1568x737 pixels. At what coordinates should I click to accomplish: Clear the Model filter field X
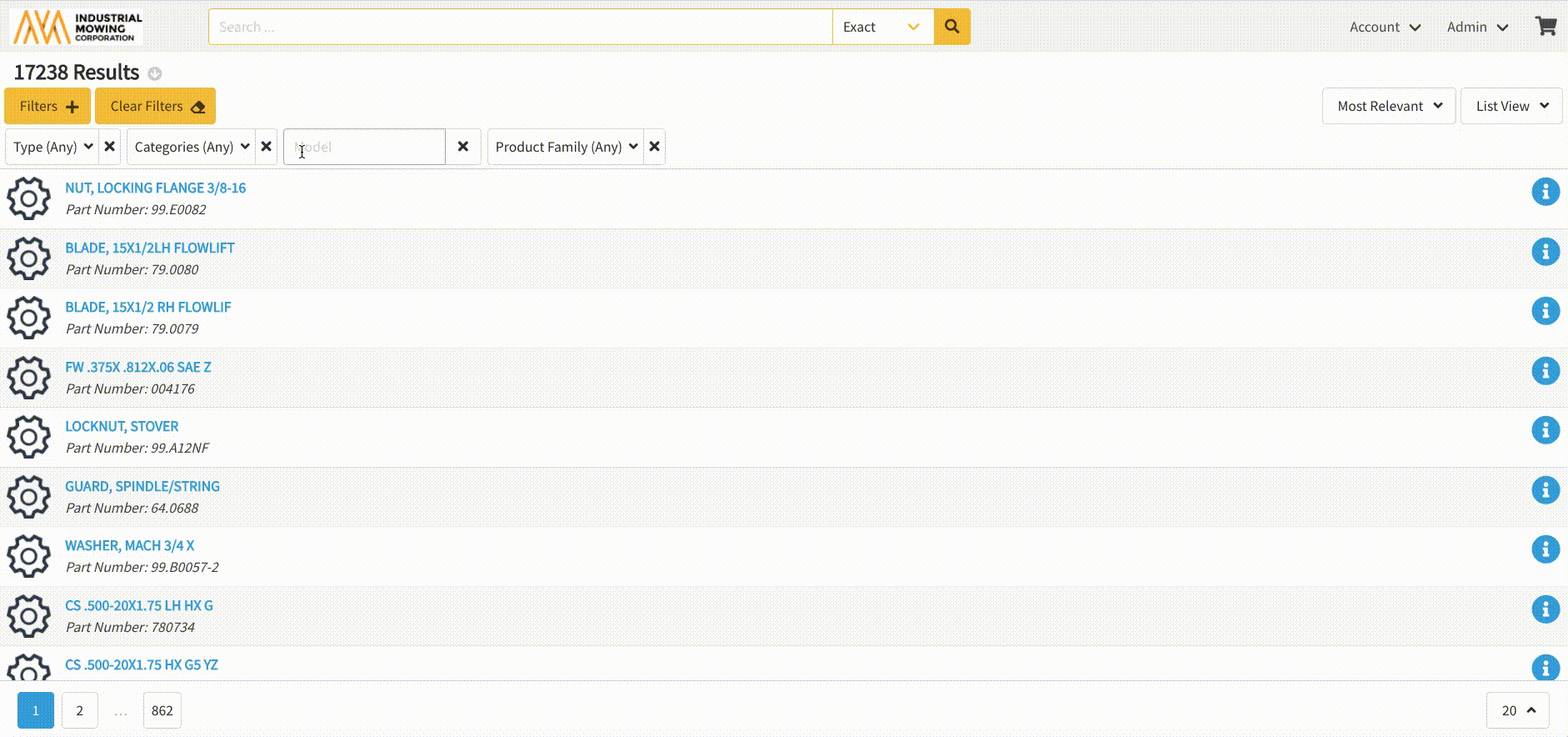tap(463, 147)
